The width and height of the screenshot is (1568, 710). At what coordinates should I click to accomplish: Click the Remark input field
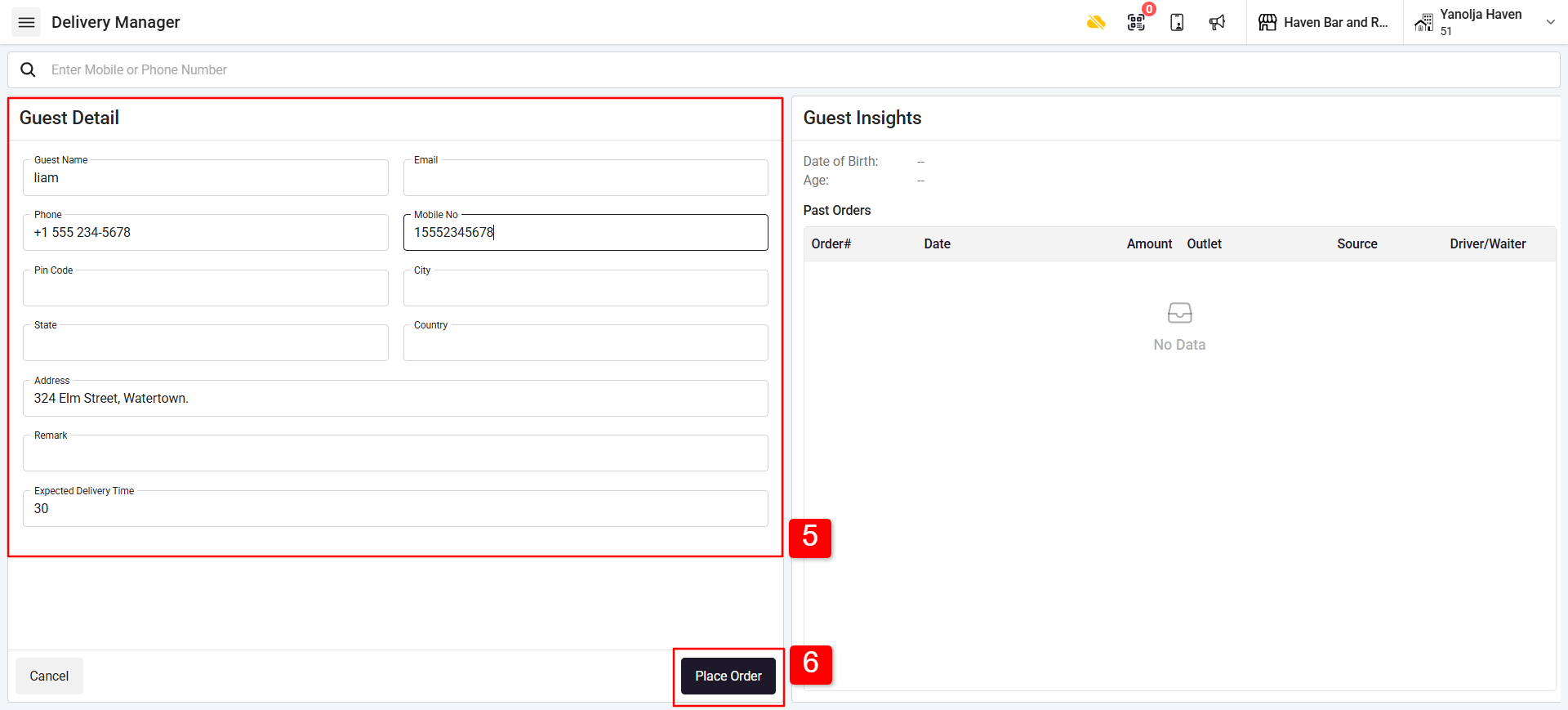[395, 453]
